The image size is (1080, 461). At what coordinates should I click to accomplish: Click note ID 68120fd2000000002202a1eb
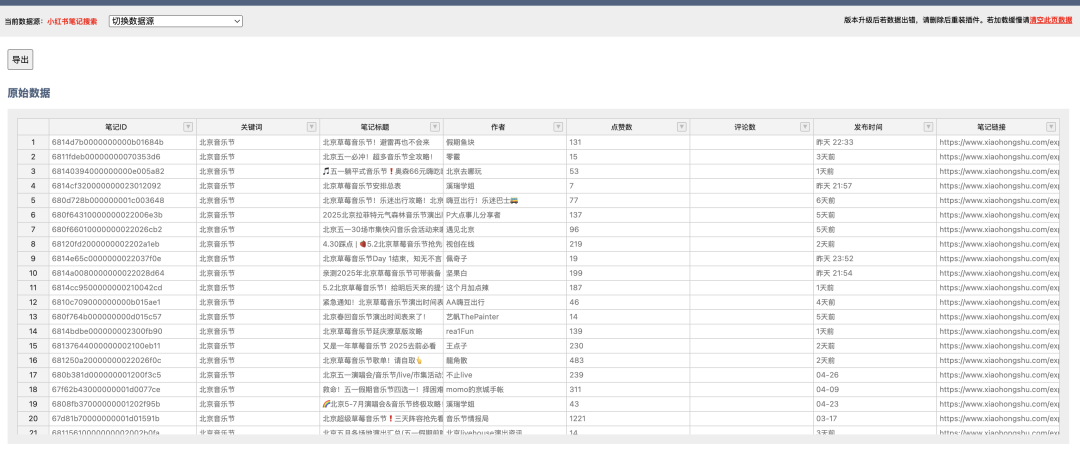tap(123, 244)
